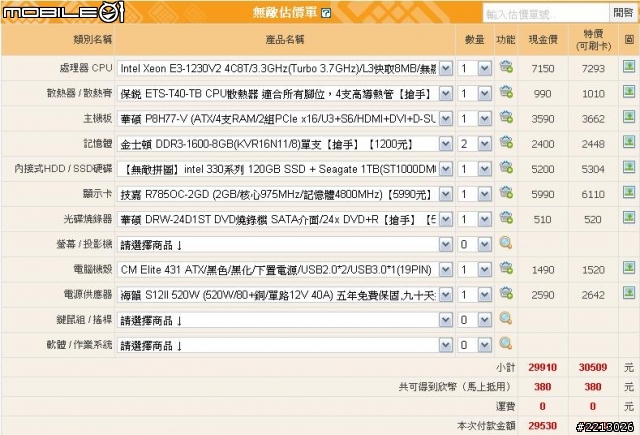Open the 電腦機殼 product dropdown (CM Elite 431)
The height and width of the screenshot is (435, 640).
[285, 270]
